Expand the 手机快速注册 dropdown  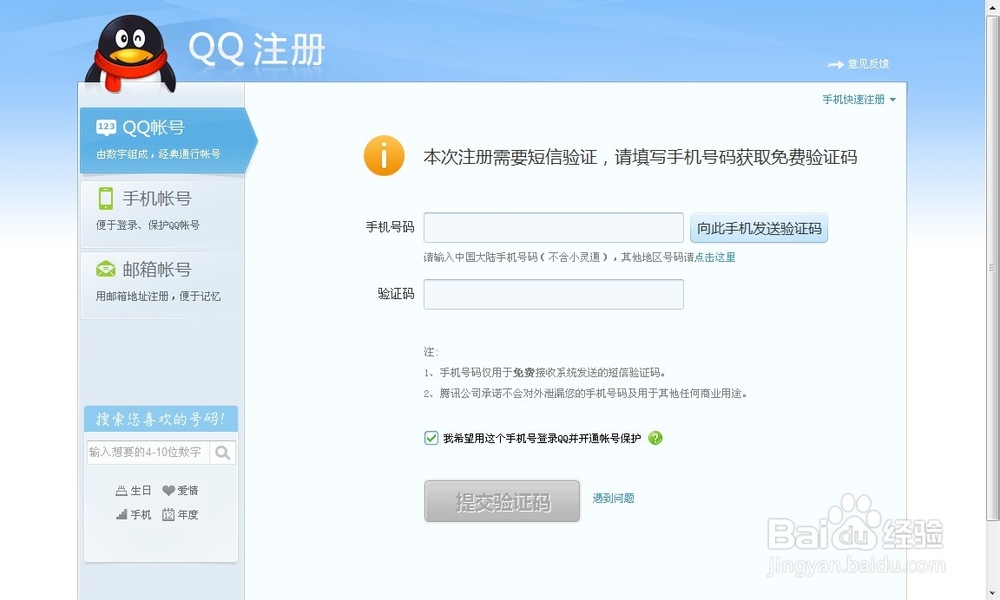click(858, 99)
